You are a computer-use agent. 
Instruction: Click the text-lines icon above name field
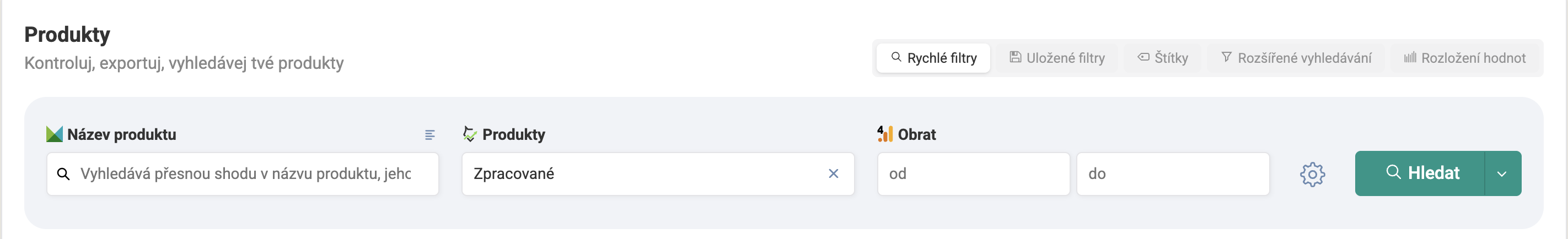[429, 135]
